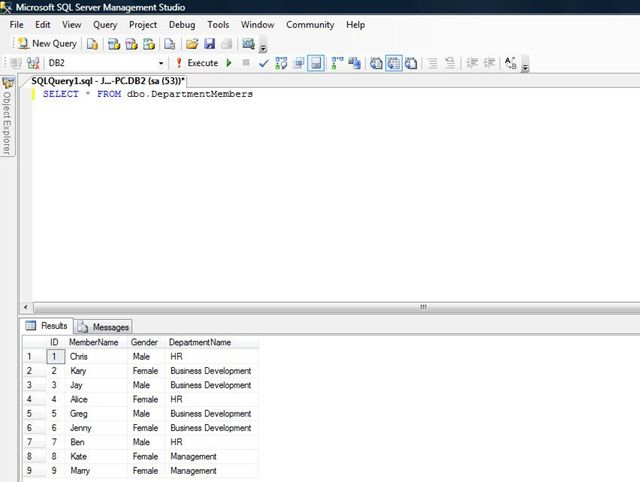Open the File menu

[x=16, y=25]
